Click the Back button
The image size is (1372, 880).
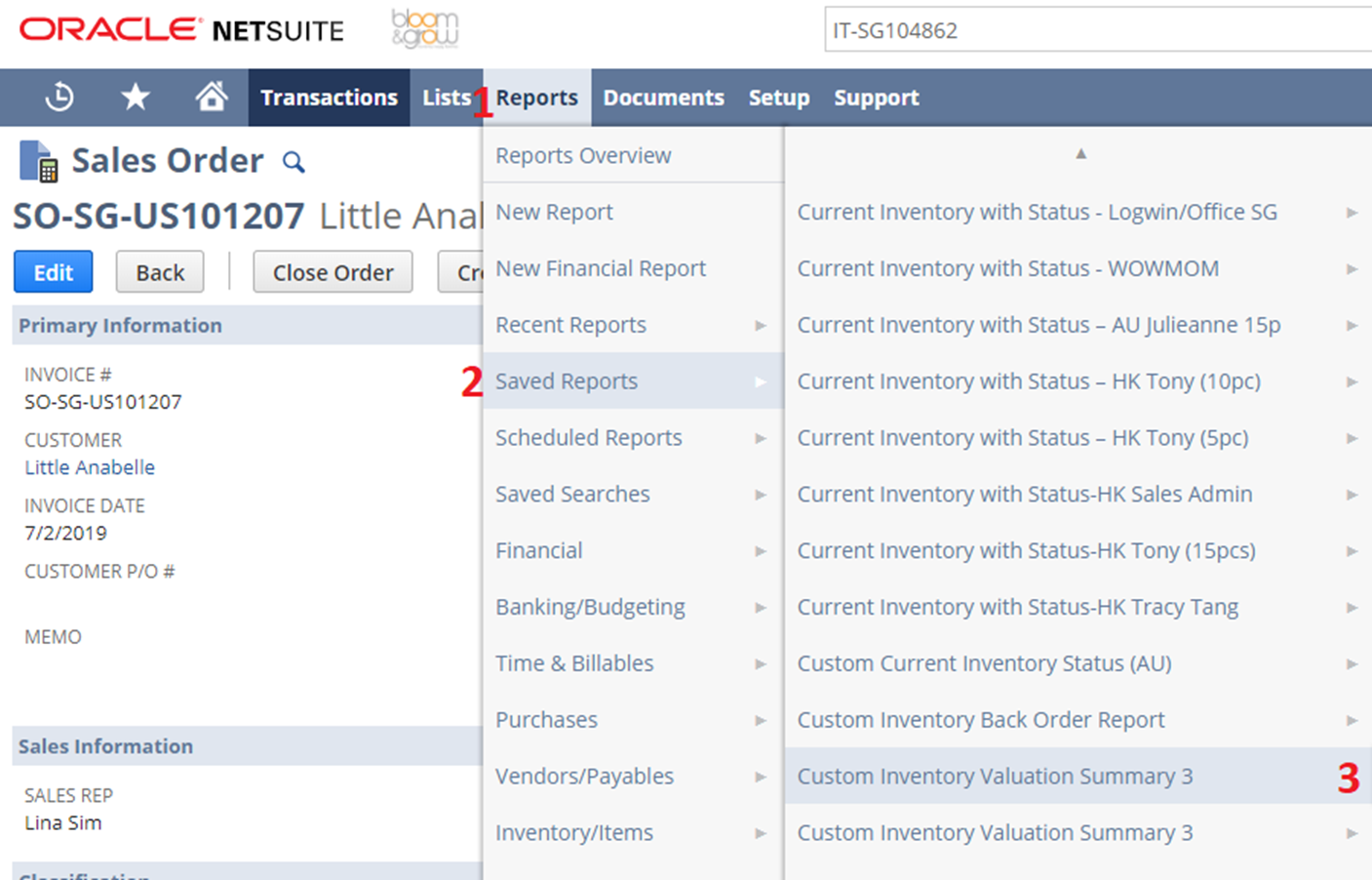tap(160, 272)
